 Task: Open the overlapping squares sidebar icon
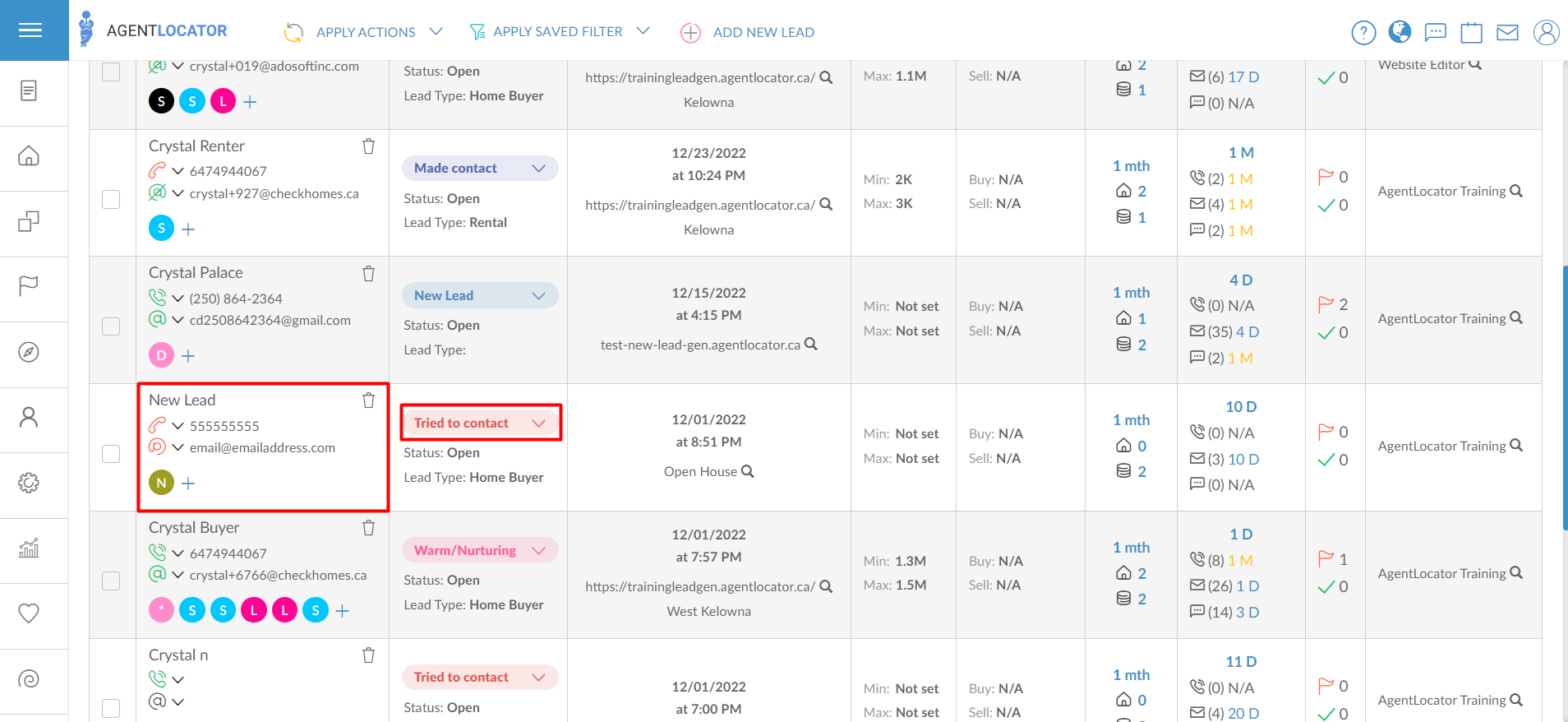pos(29,221)
